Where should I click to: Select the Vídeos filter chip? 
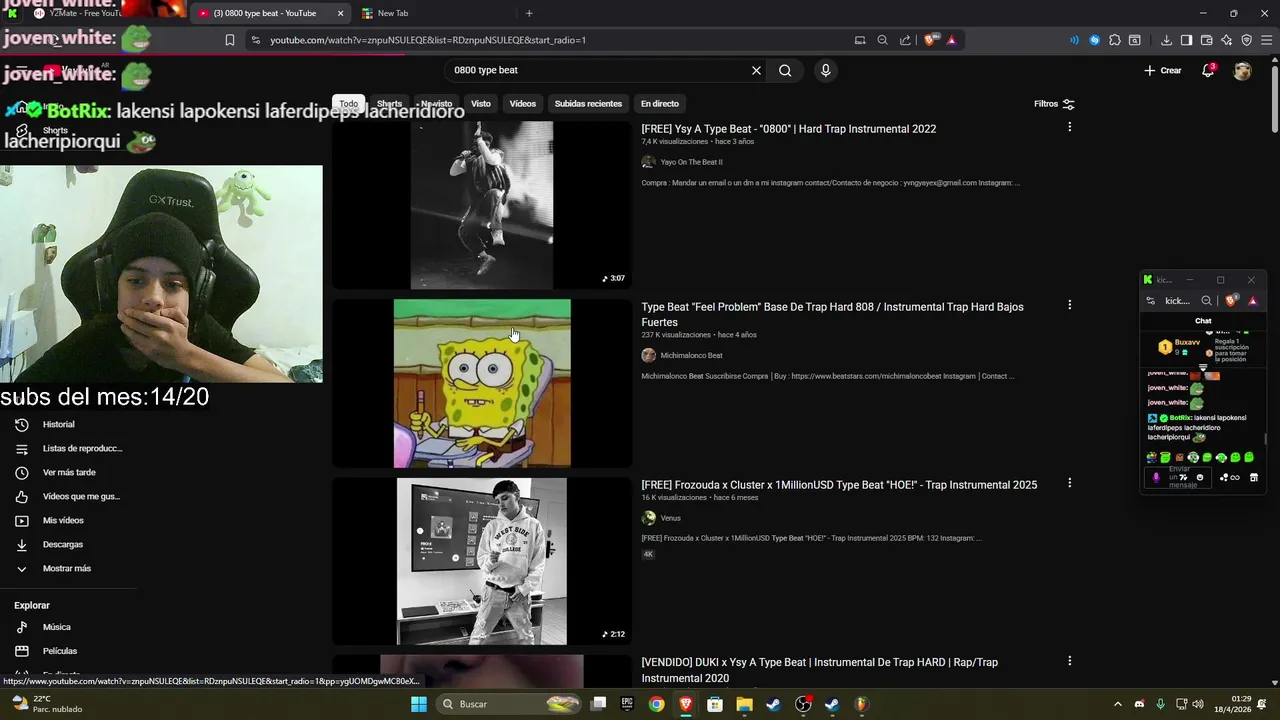[x=523, y=104]
